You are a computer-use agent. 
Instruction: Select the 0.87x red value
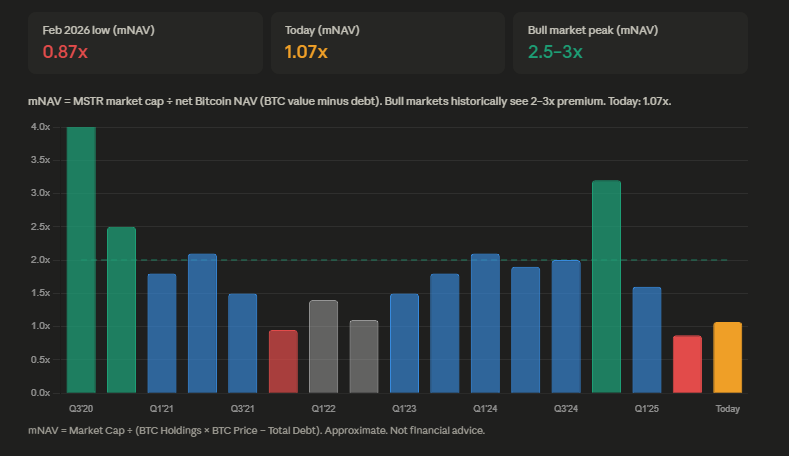65,52
